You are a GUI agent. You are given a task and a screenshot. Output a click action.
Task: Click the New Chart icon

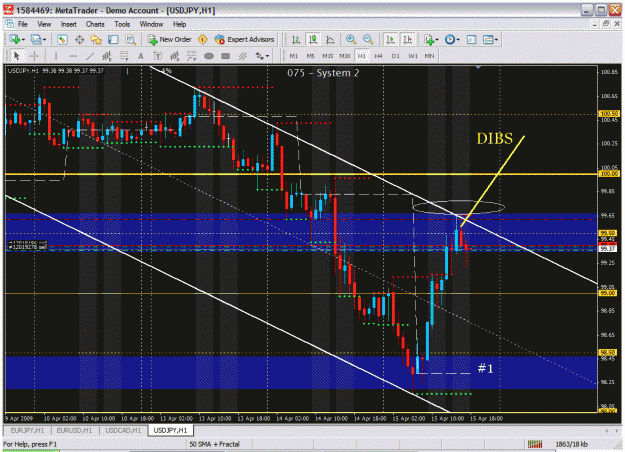coord(15,39)
